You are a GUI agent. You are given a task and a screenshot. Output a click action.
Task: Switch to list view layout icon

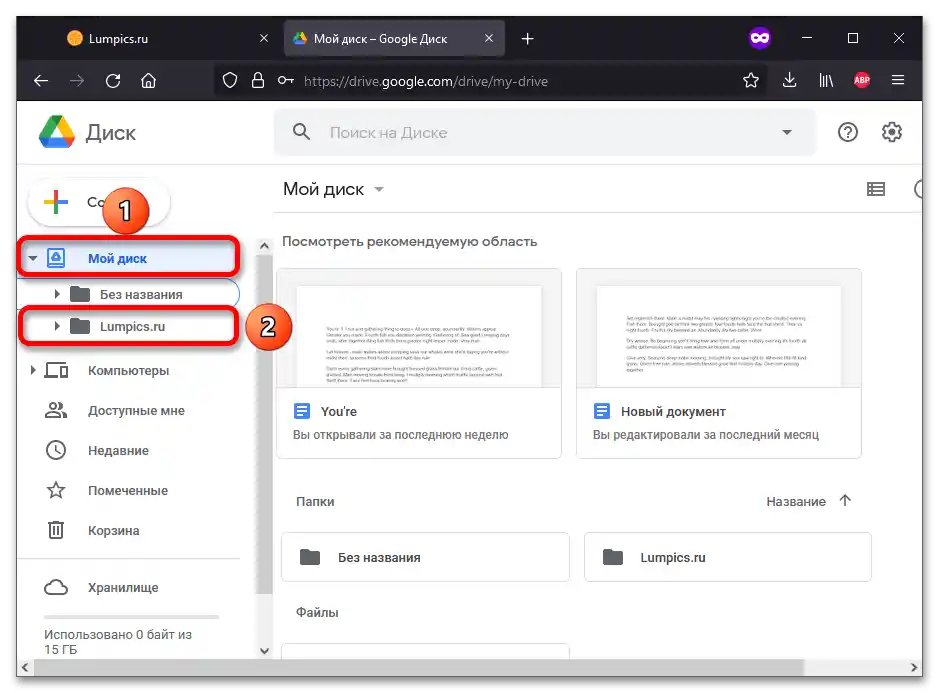click(876, 189)
